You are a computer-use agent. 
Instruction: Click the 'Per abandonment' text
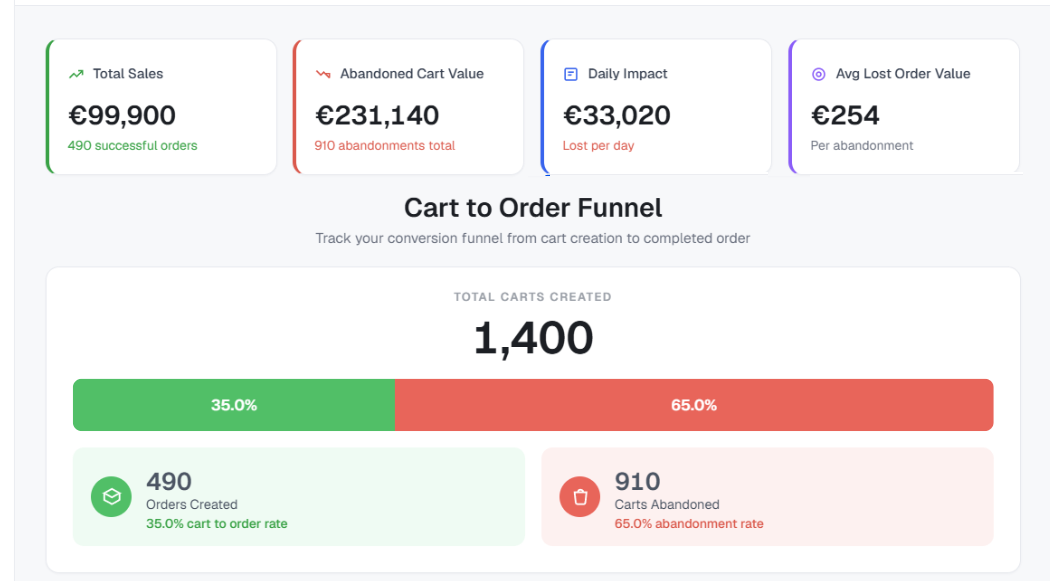tap(862, 145)
